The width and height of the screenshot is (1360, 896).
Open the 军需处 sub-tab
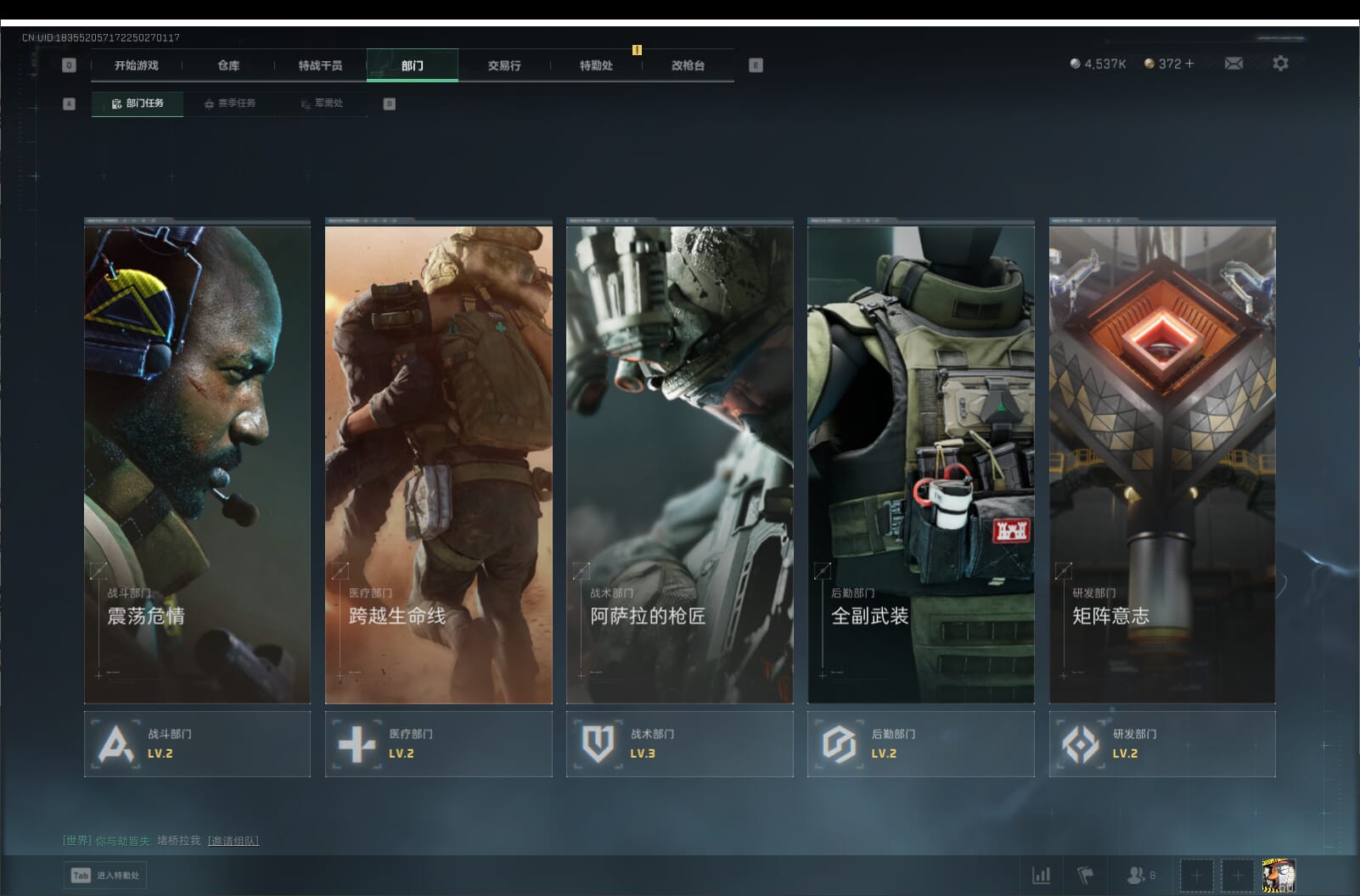(x=323, y=104)
